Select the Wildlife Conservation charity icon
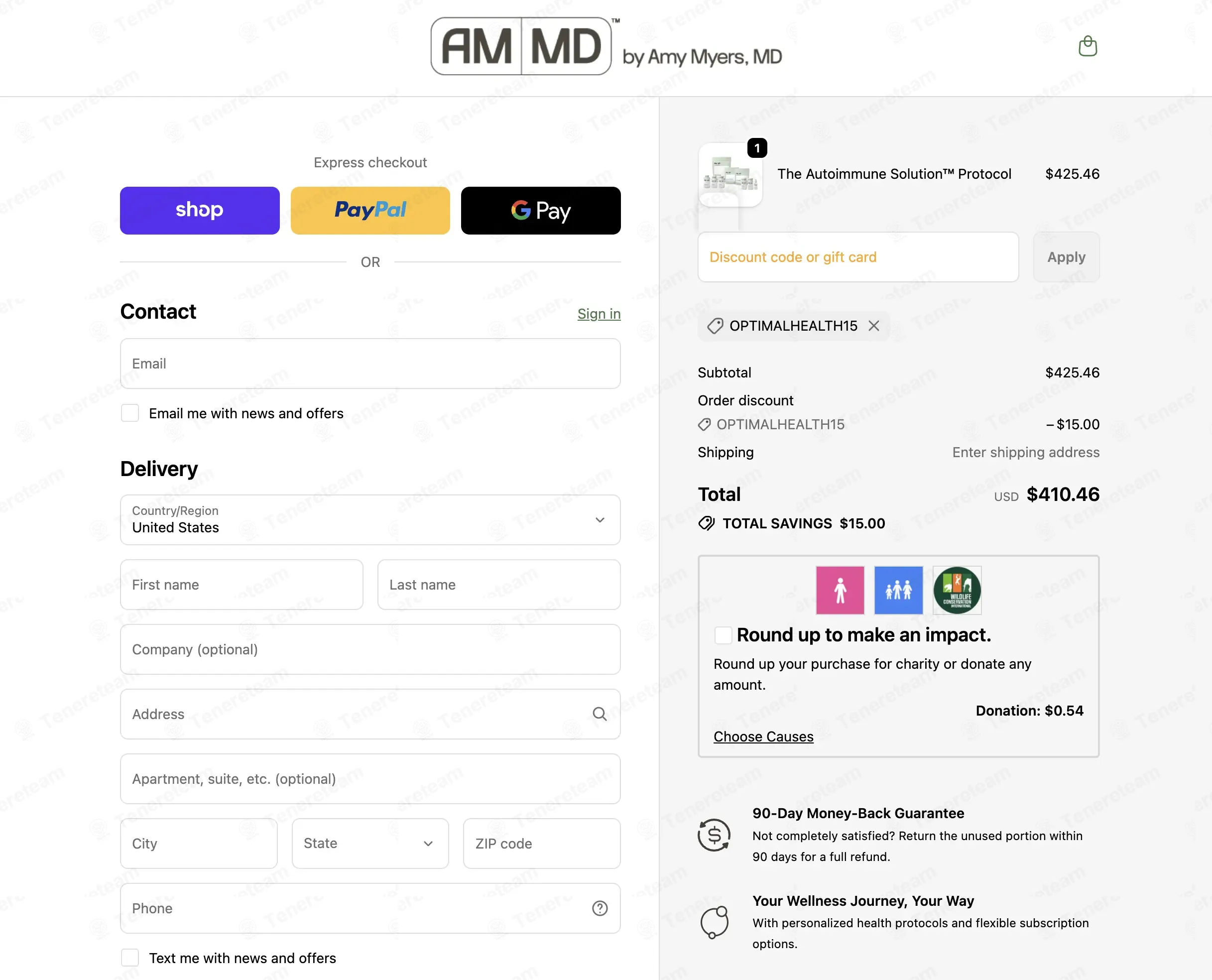 coord(957,591)
